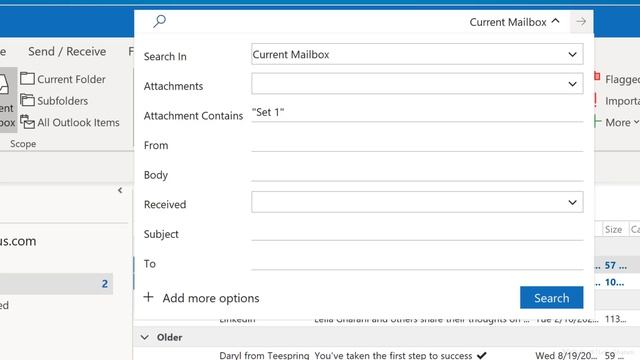Click the magnifying glass search icon
Image resolution: width=640 pixels, height=360 pixels.
159,21
